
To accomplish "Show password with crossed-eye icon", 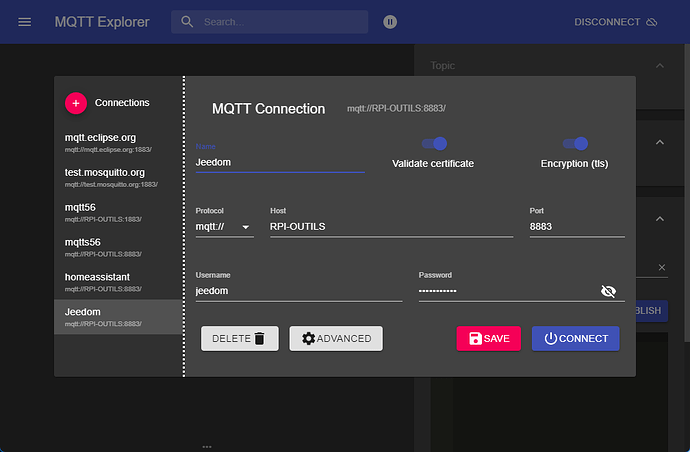I will (x=608, y=291).
